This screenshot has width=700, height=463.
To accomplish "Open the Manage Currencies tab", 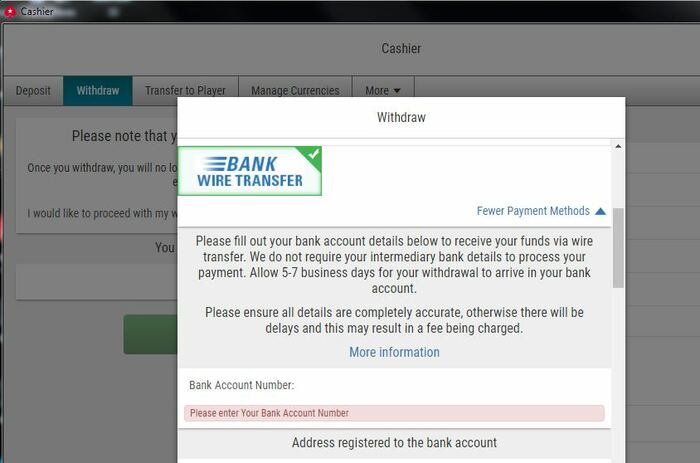I will 296,91.
